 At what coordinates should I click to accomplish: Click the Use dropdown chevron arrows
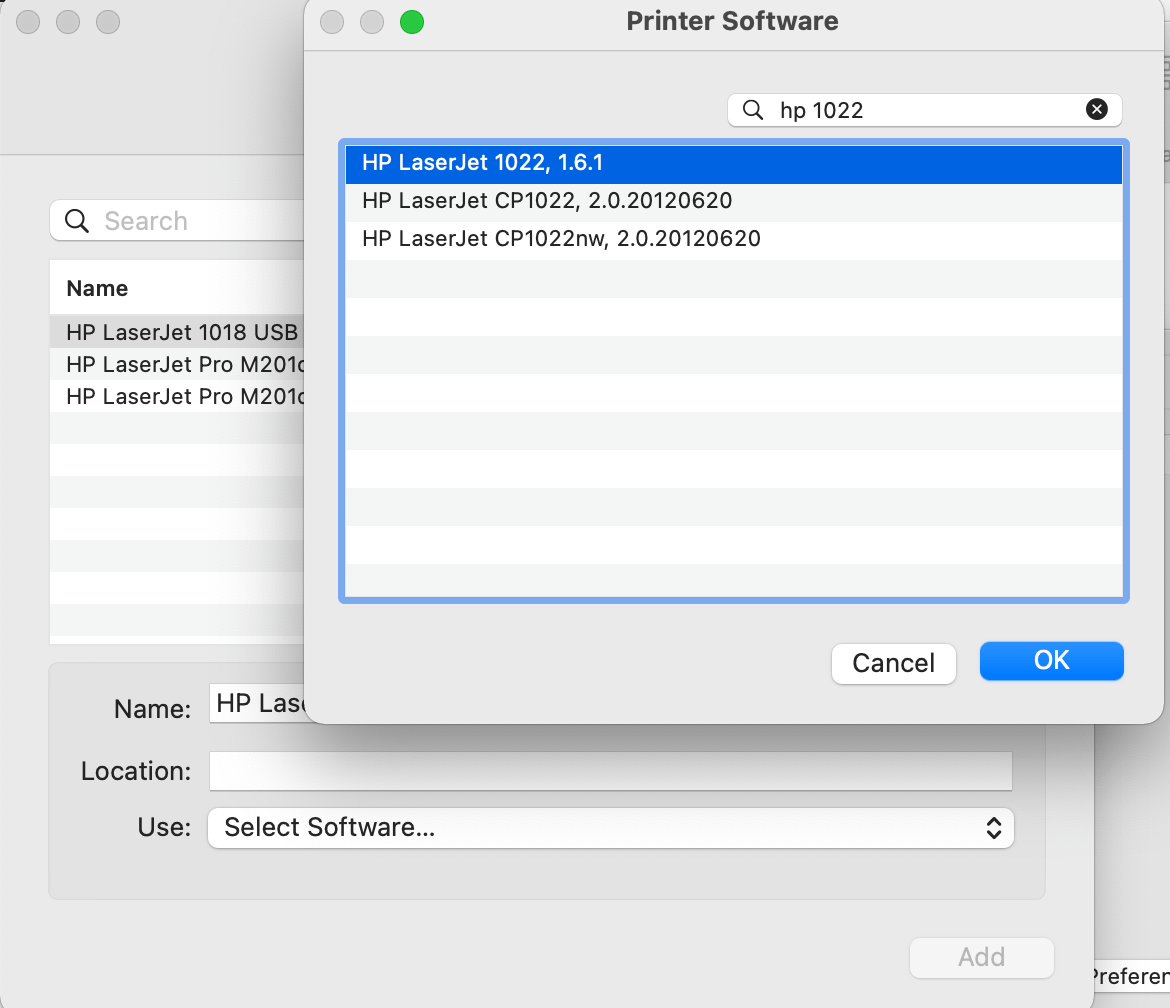(994, 828)
